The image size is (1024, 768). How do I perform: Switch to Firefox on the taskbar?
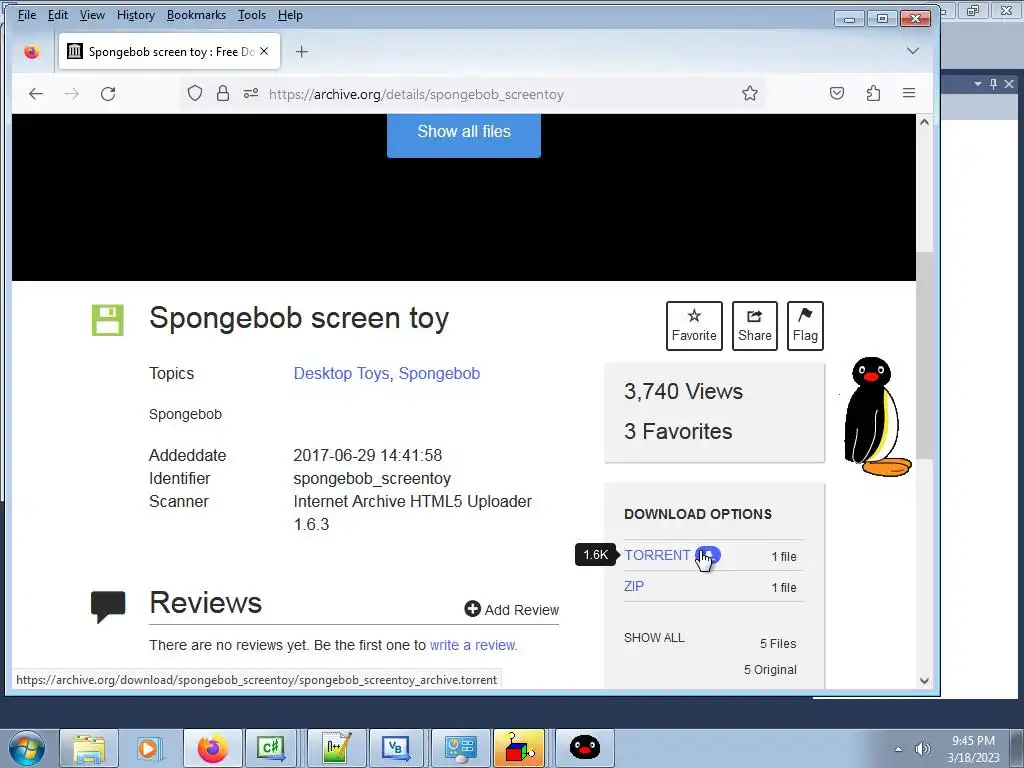tap(212, 748)
